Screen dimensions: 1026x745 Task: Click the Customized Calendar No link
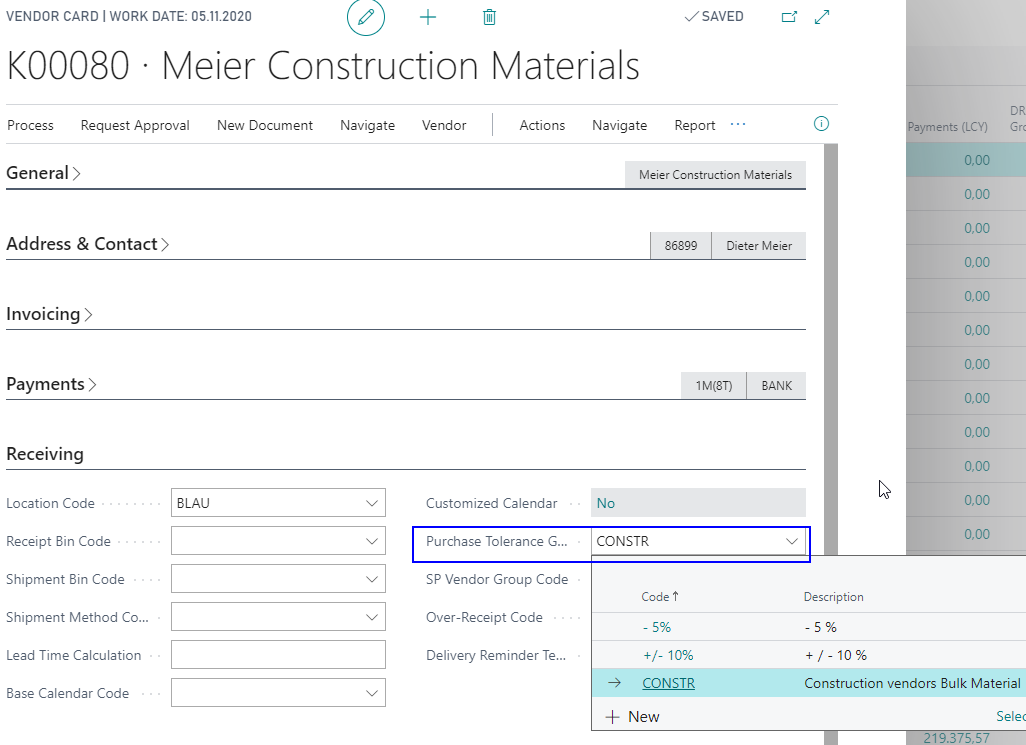pos(605,503)
